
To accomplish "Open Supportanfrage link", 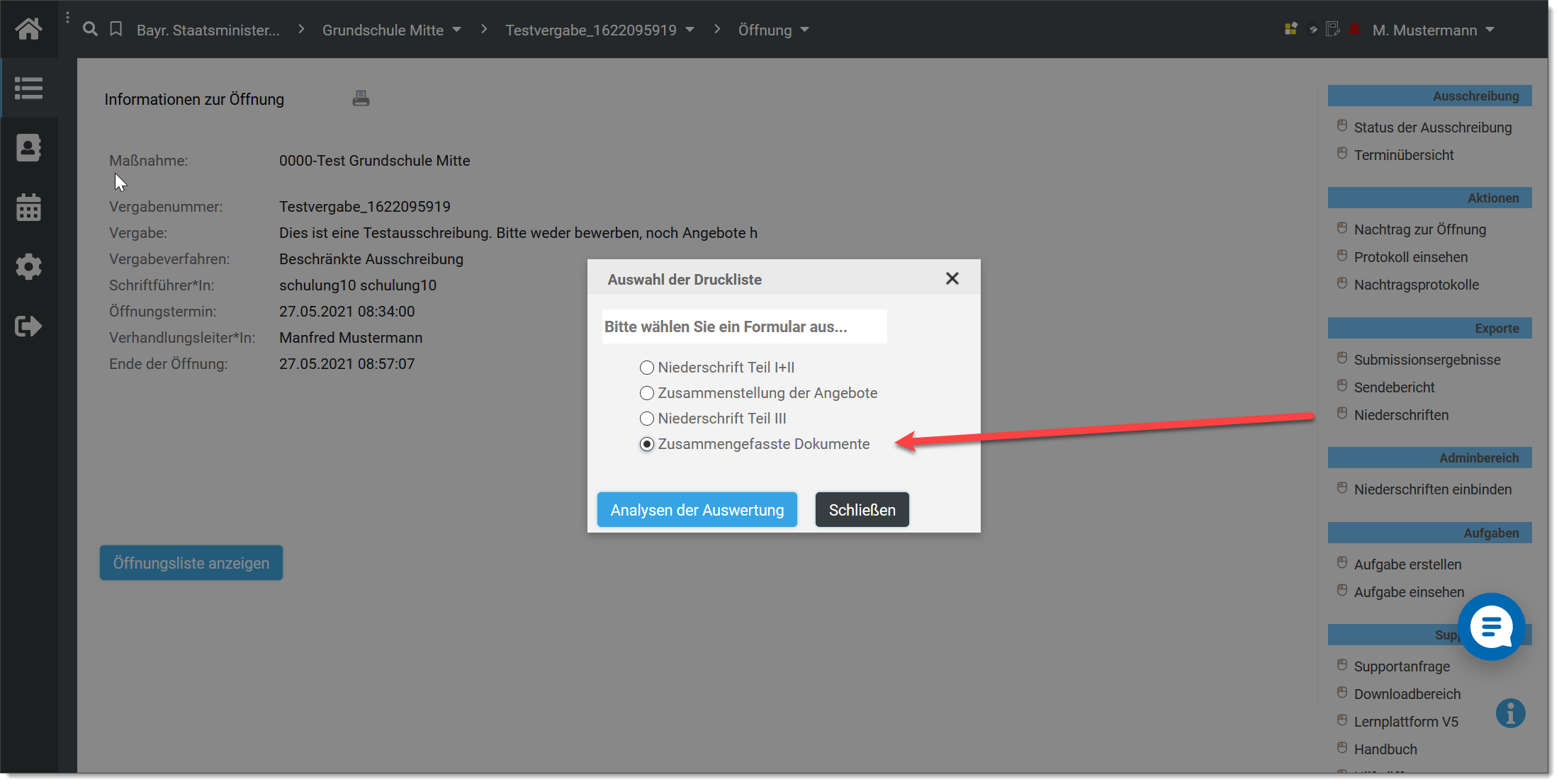I will coord(1402,666).
